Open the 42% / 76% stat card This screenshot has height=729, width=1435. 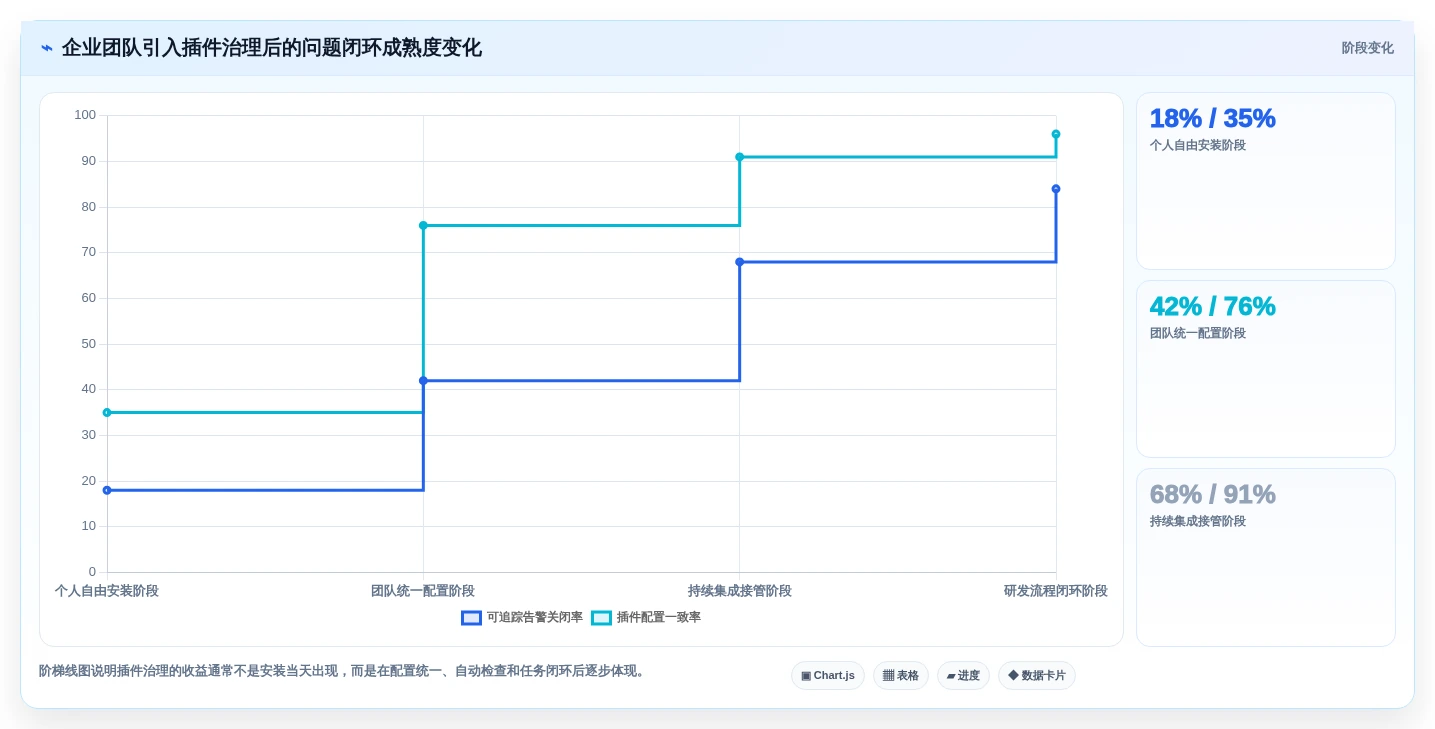[1266, 369]
